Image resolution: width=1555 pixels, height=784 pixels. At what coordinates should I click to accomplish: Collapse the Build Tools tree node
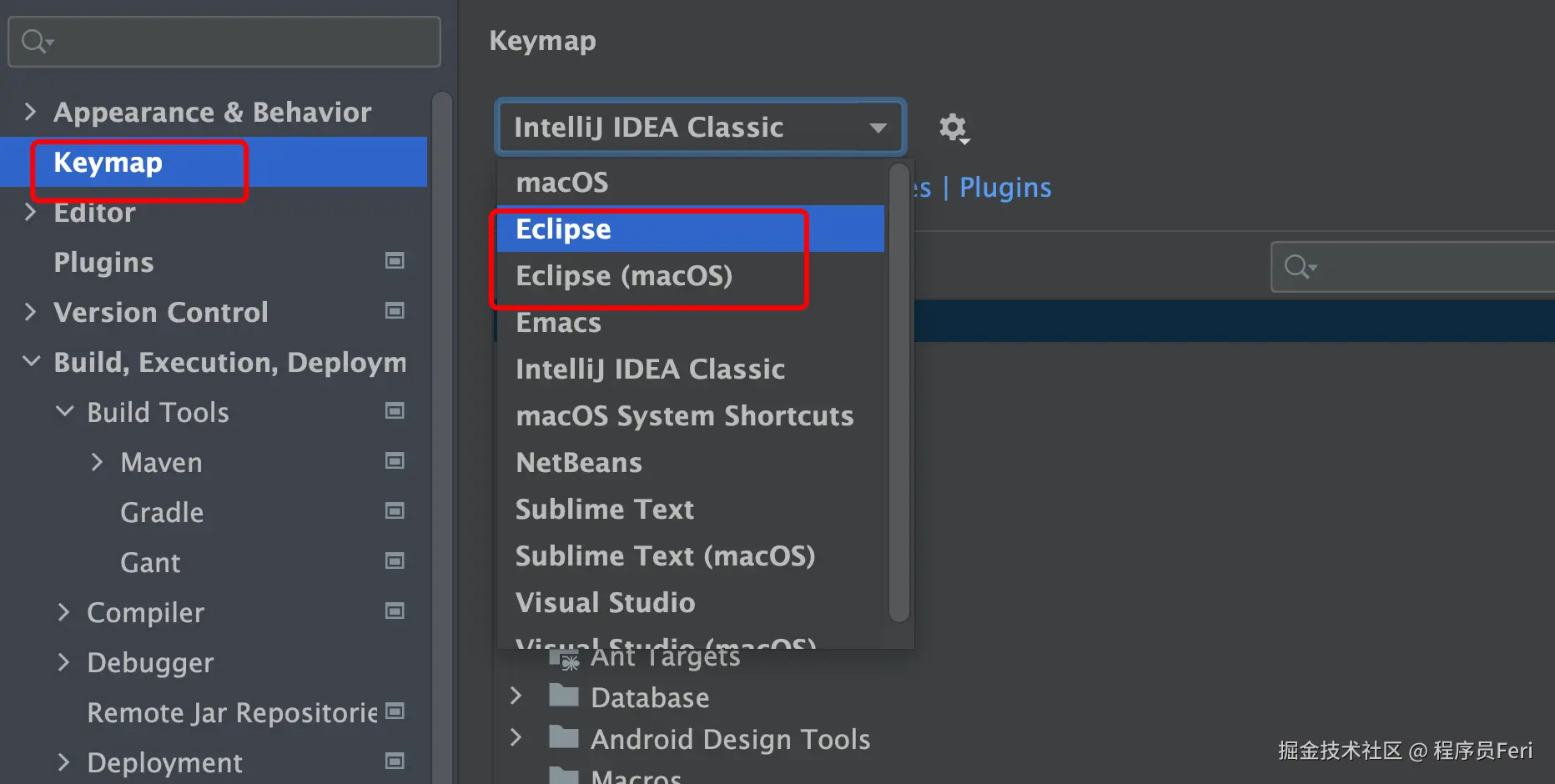tap(64, 411)
